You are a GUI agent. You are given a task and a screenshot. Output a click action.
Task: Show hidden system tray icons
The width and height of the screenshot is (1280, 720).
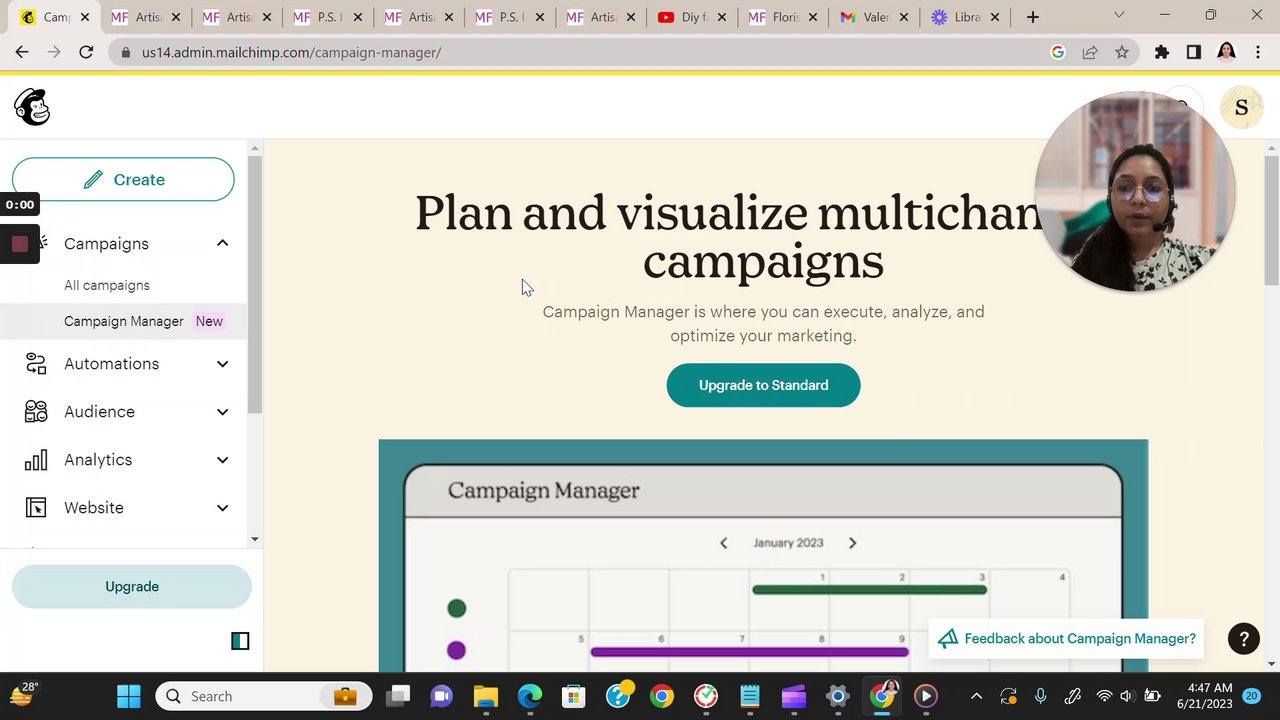[977, 696]
